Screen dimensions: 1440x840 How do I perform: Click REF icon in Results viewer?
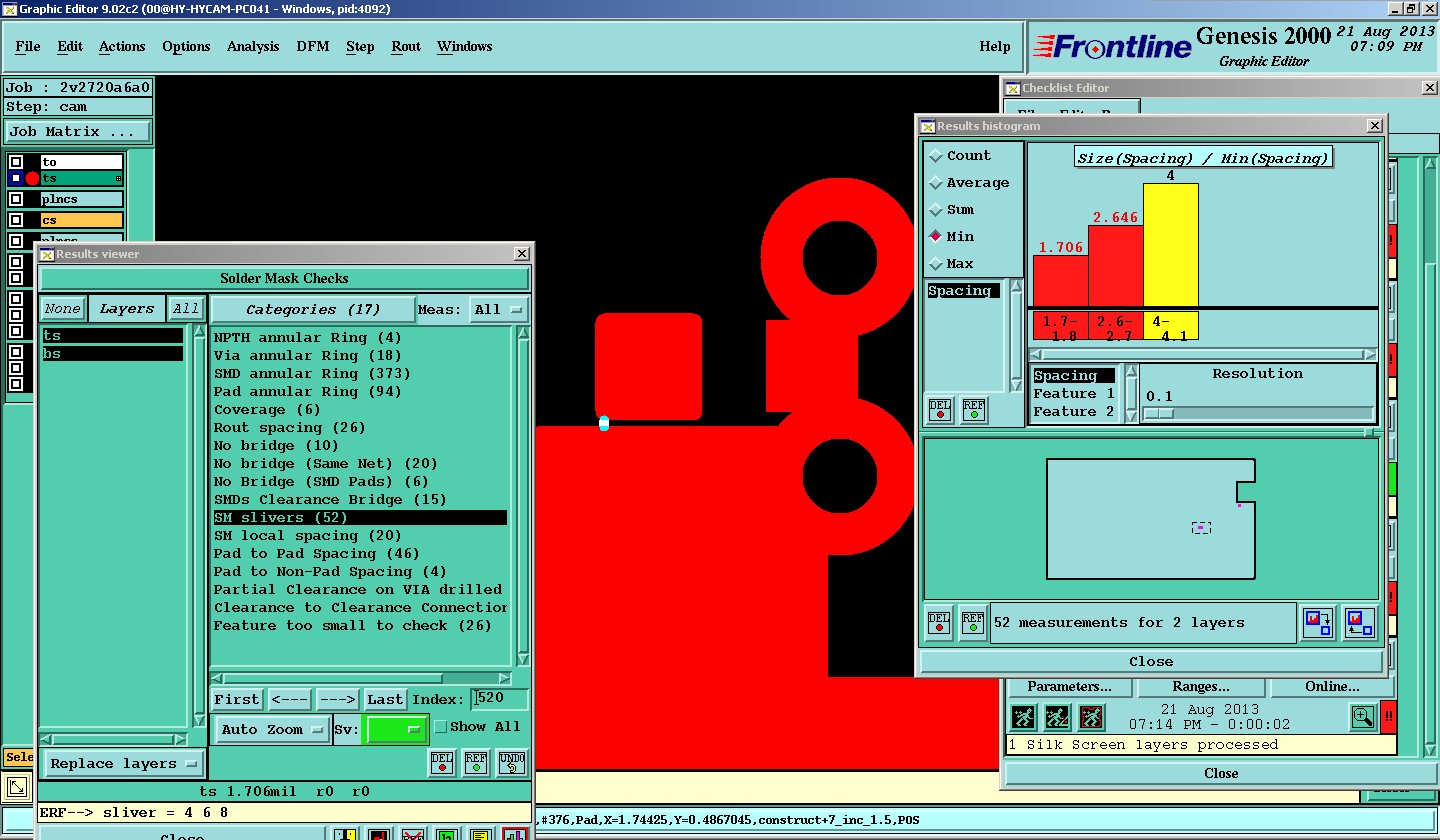click(476, 763)
